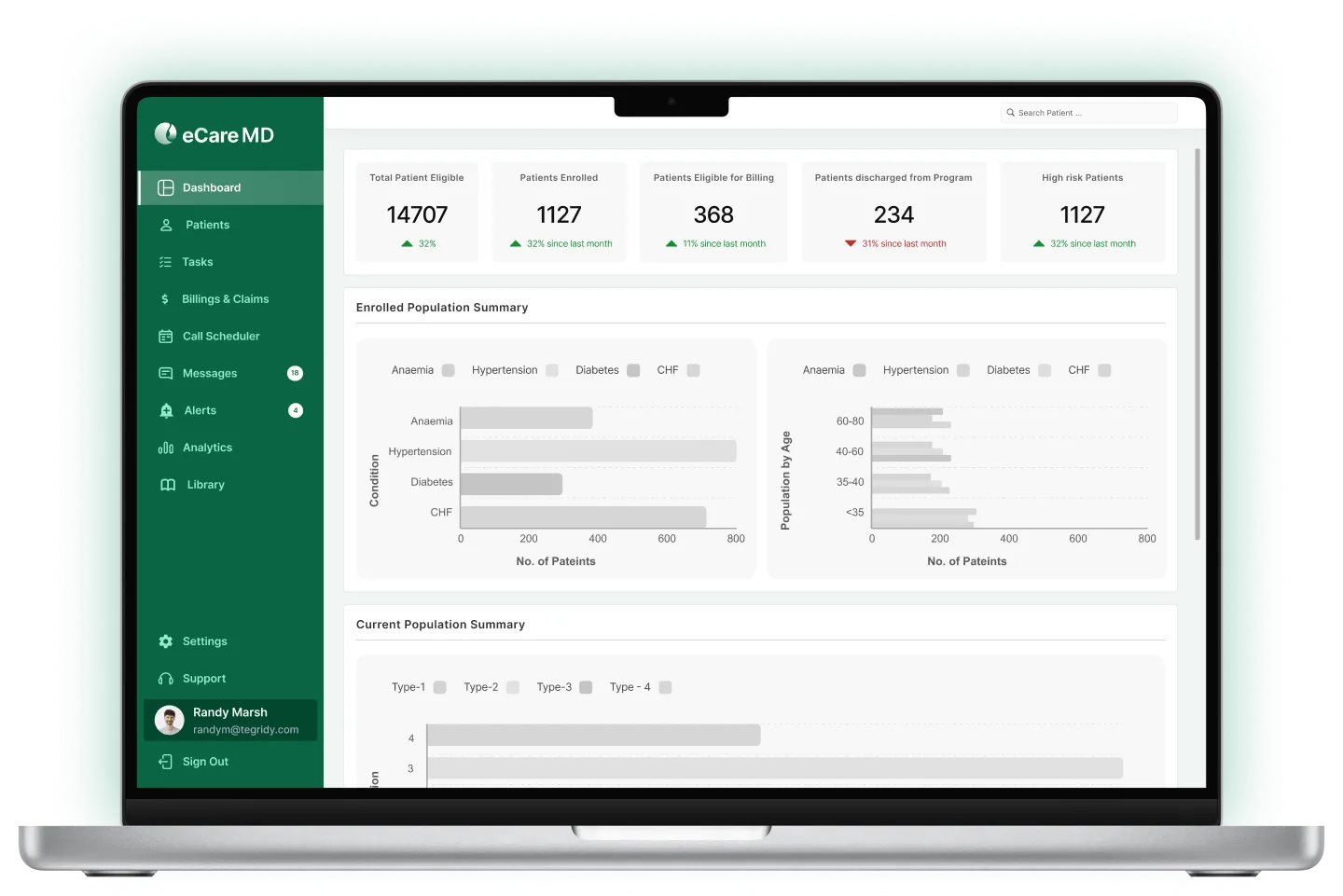Open Randy Marsh profile card
1343x896 pixels.
pos(230,720)
